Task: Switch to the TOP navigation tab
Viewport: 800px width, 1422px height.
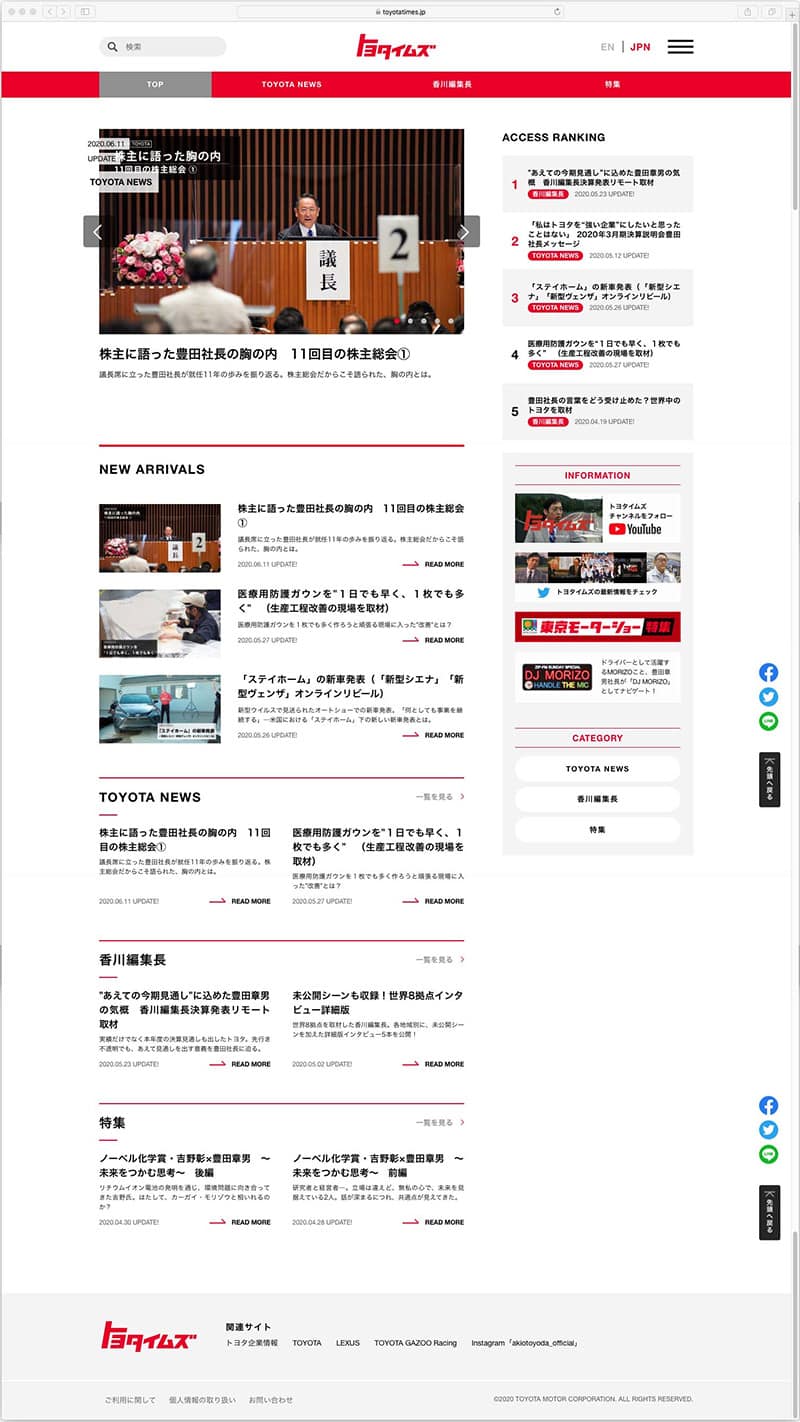Action: coord(155,84)
